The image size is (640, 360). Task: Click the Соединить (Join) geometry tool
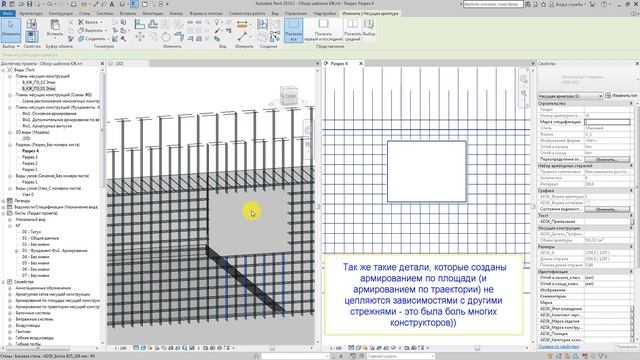coord(93,39)
